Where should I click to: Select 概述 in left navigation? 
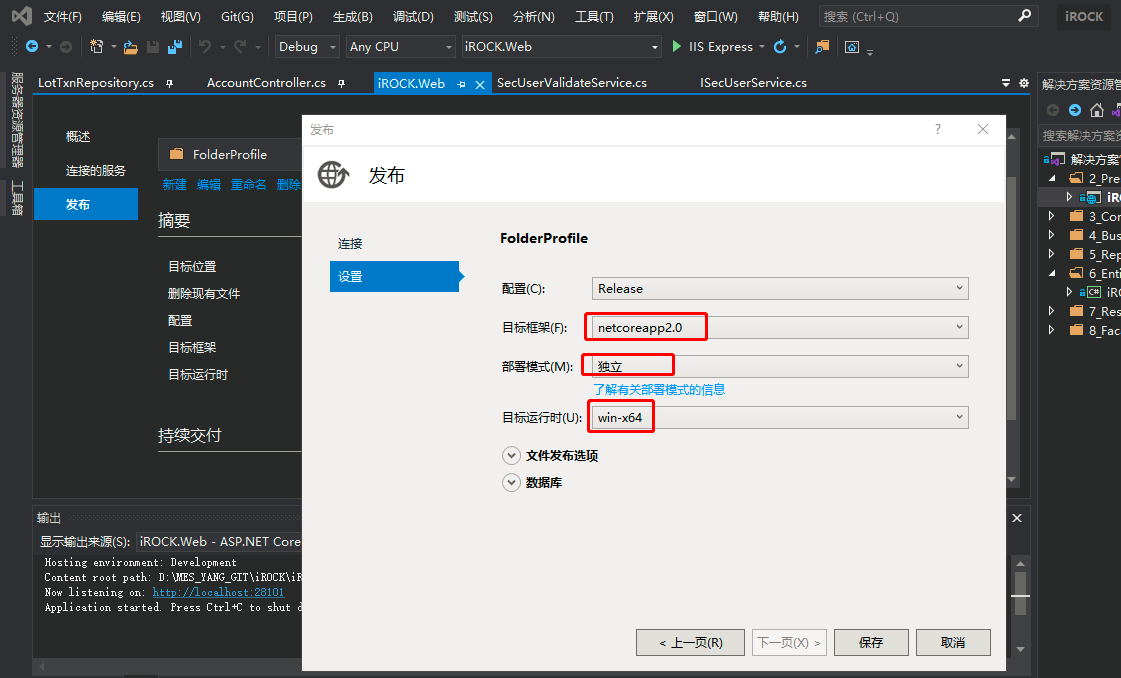(x=78, y=137)
